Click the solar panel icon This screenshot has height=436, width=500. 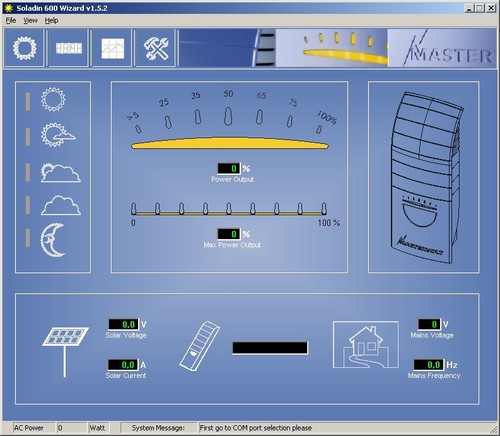(x=66, y=352)
